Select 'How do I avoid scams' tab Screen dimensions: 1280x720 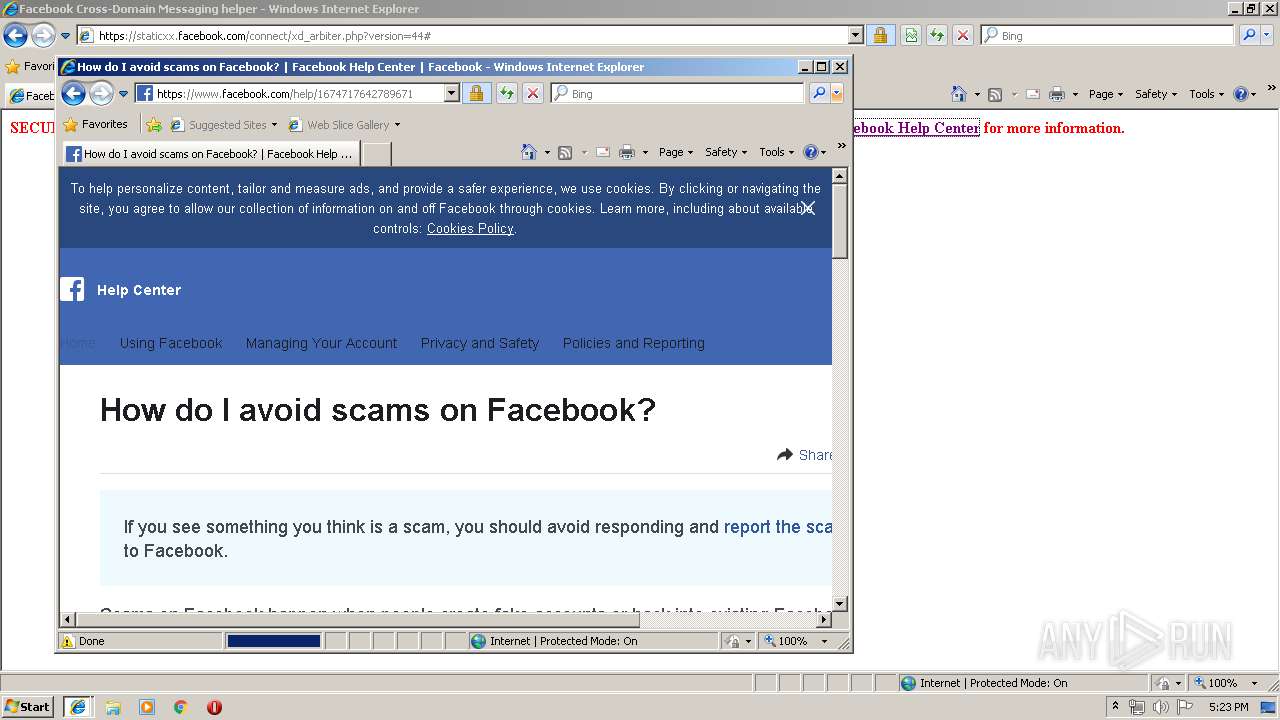[210, 154]
